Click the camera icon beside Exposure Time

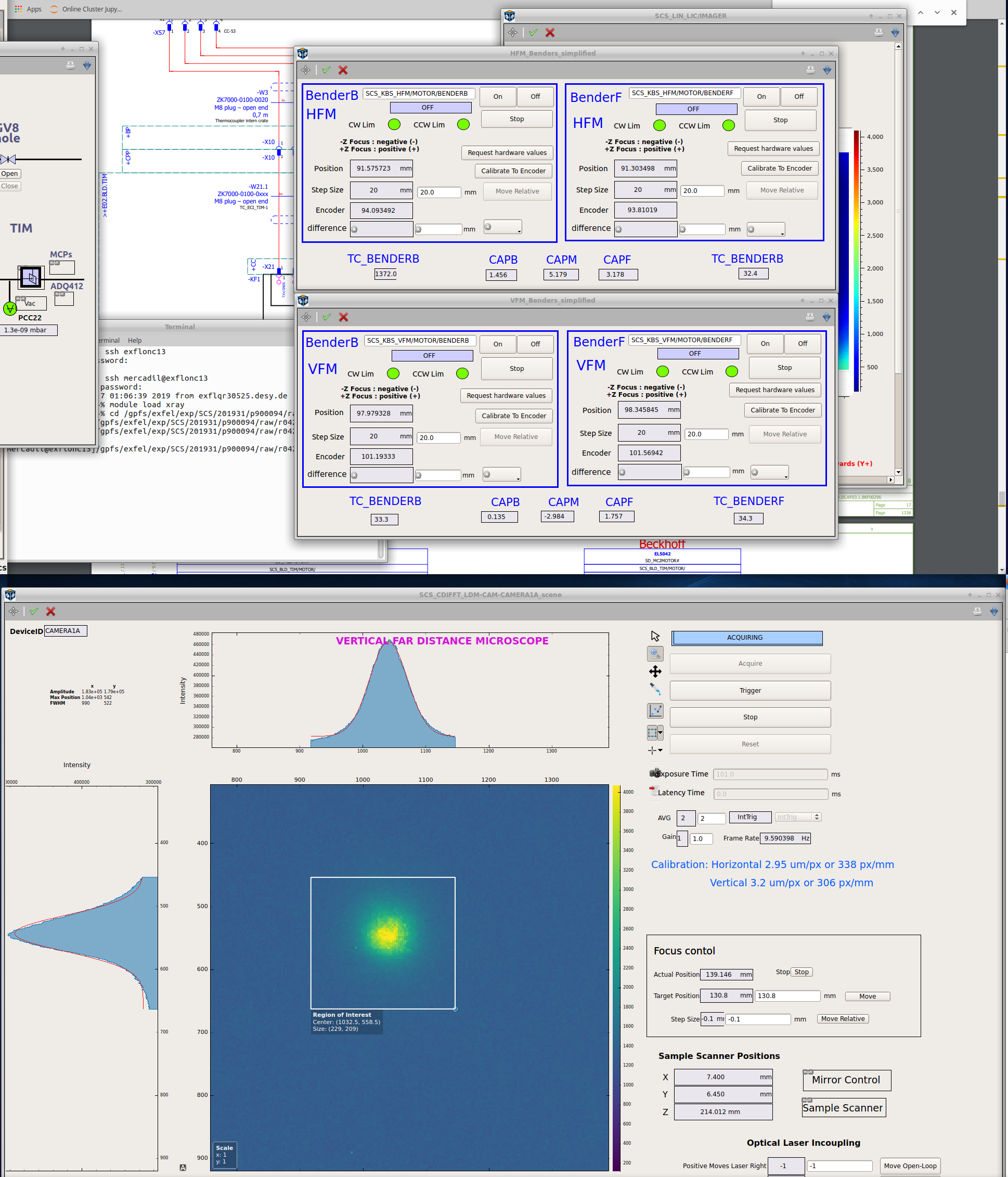pos(655,773)
